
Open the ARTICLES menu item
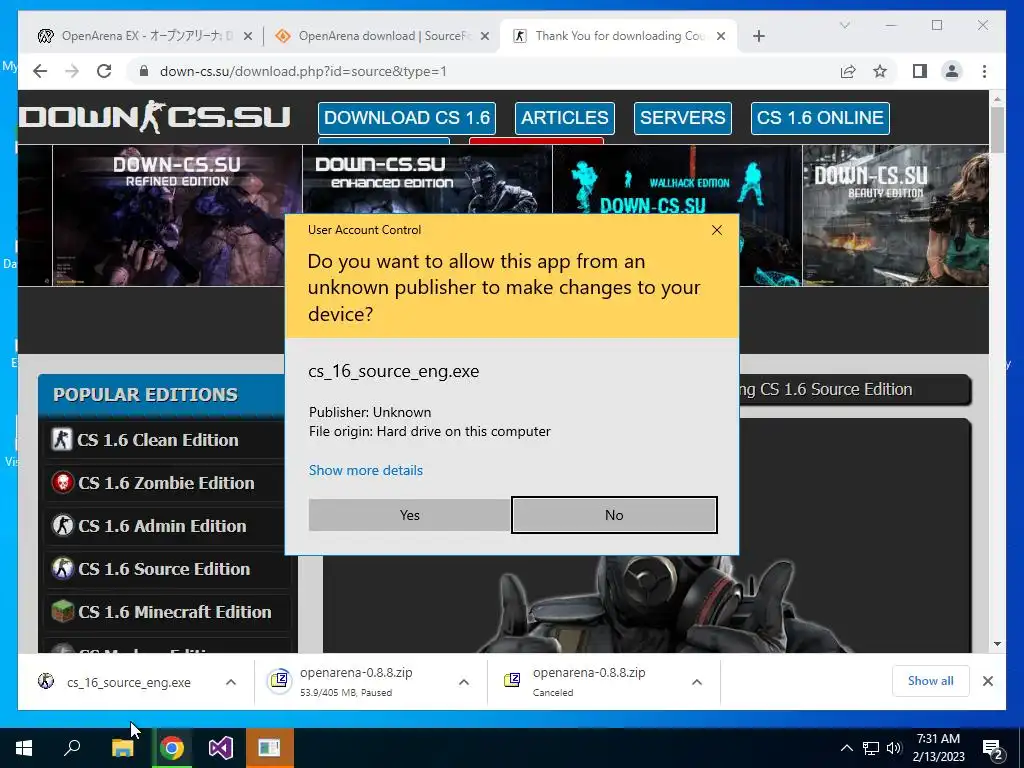click(565, 118)
